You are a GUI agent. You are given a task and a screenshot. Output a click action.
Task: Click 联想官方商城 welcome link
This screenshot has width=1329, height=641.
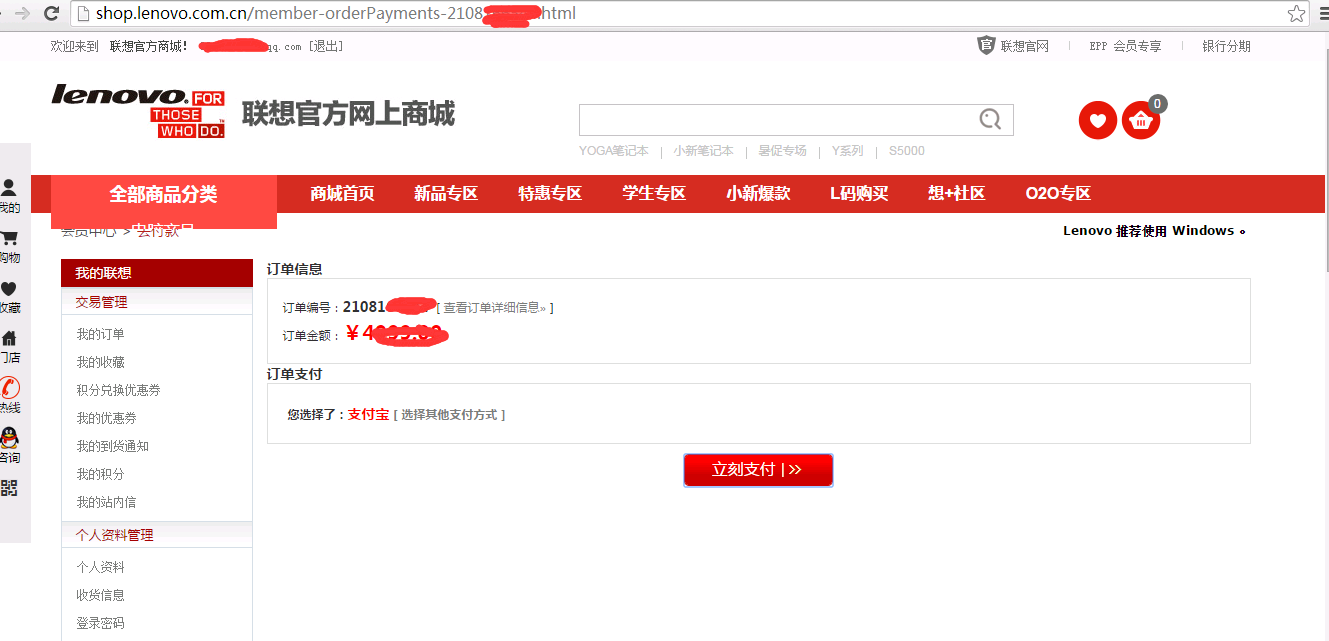click(x=148, y=46)
